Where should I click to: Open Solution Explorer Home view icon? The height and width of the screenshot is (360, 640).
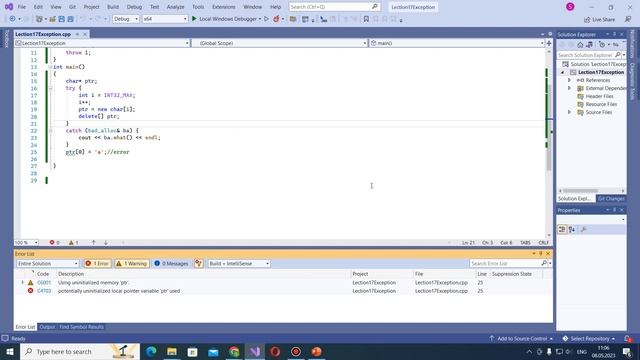[580, 45]
